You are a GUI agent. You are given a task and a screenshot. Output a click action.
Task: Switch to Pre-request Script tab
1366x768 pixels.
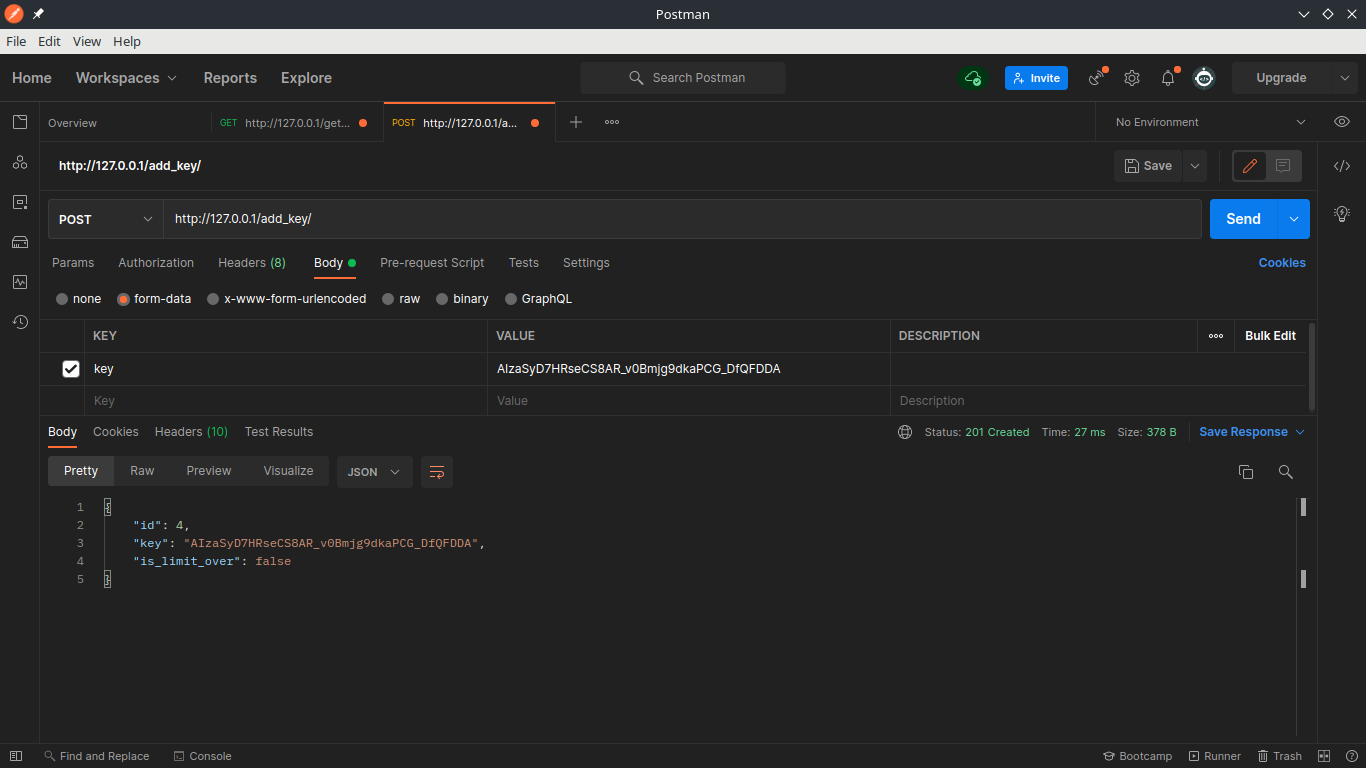(x=432, y=263)
